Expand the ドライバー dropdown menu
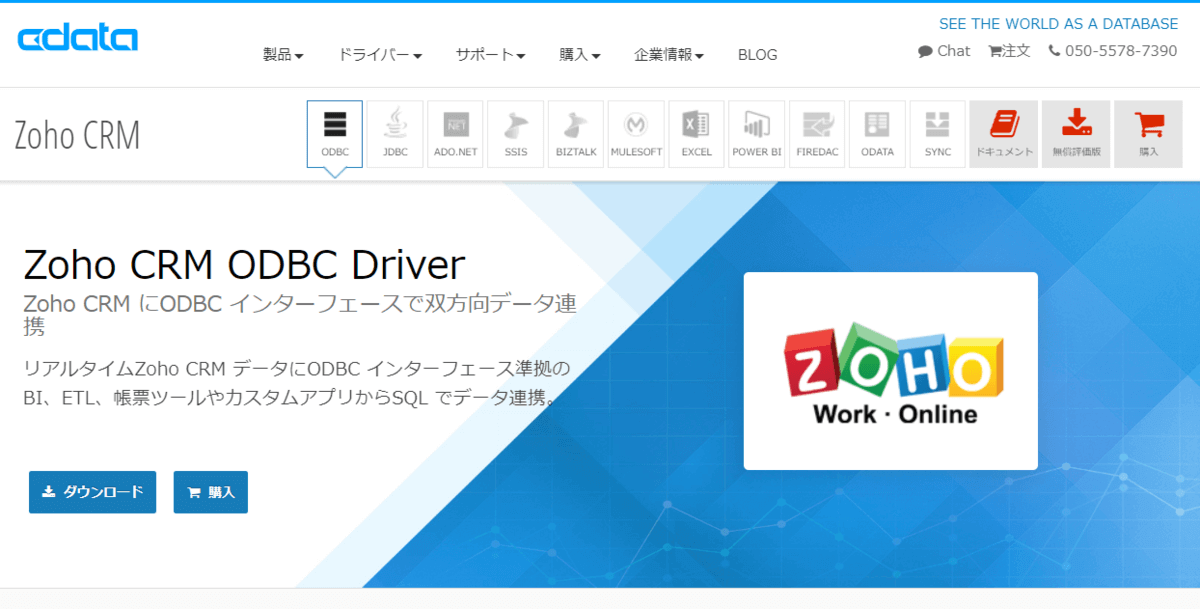Viewport: 1200px width, 609px height. [380, 55]
